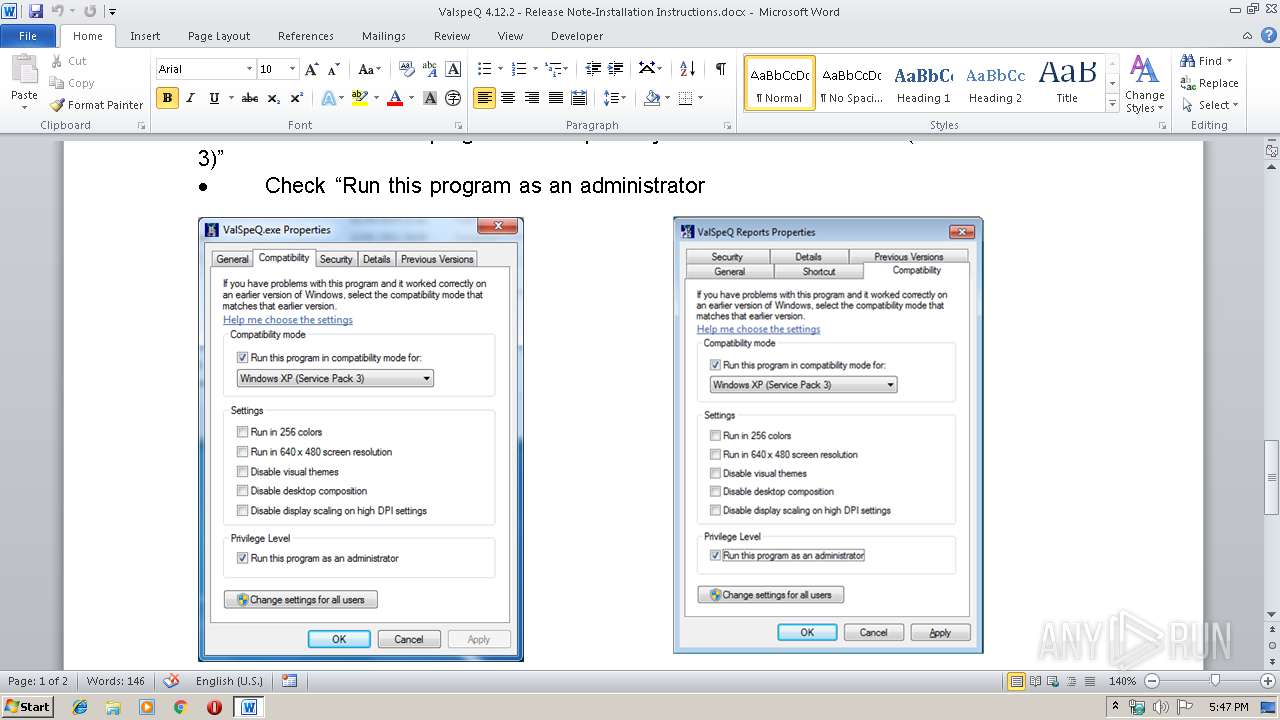Click the Replace icon in Editing group
This screenshot has width=1280, height=720.
1188,83
